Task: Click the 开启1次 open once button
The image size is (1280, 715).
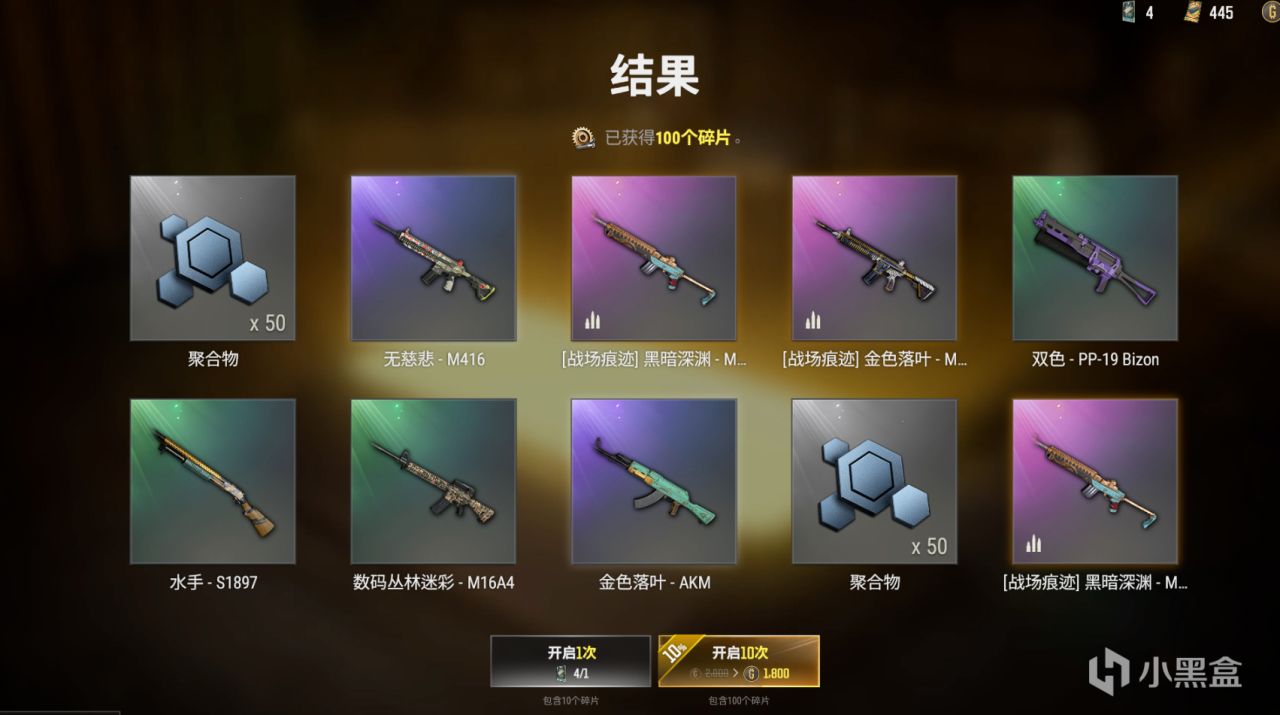Action: [571, 661]
